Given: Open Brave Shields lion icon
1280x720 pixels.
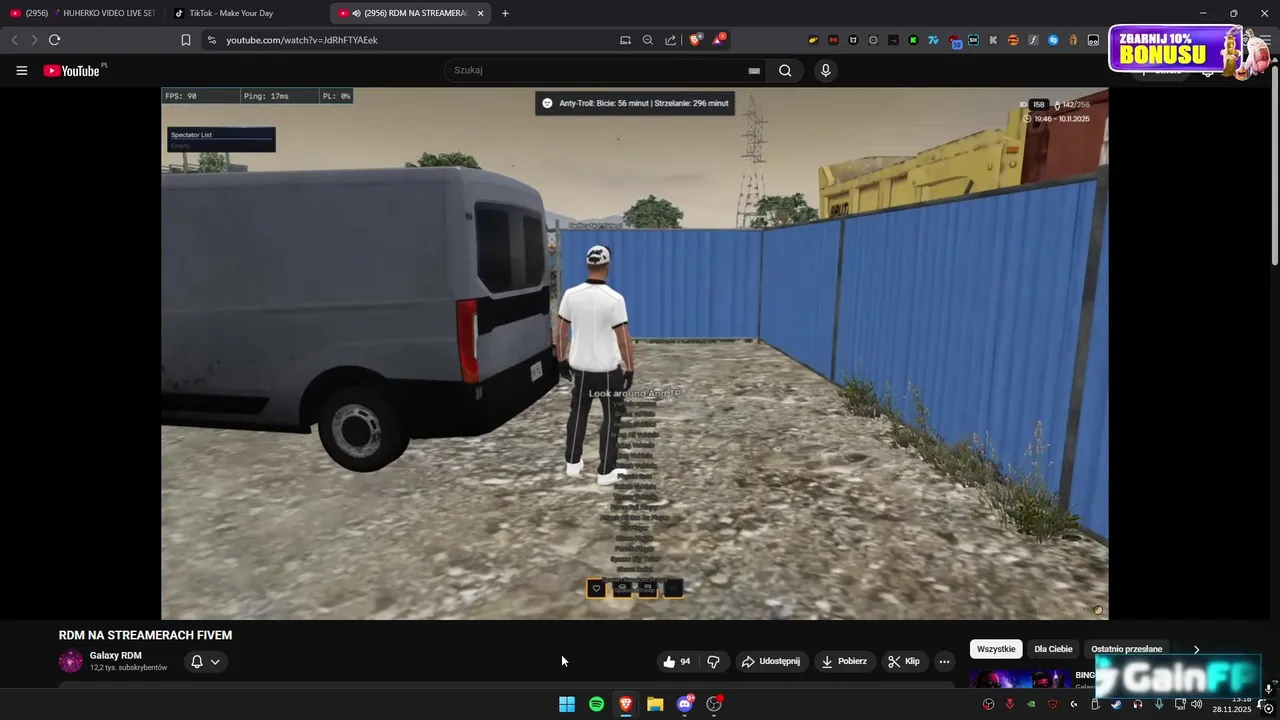Looking at the screenshot, I should (696, 40).
